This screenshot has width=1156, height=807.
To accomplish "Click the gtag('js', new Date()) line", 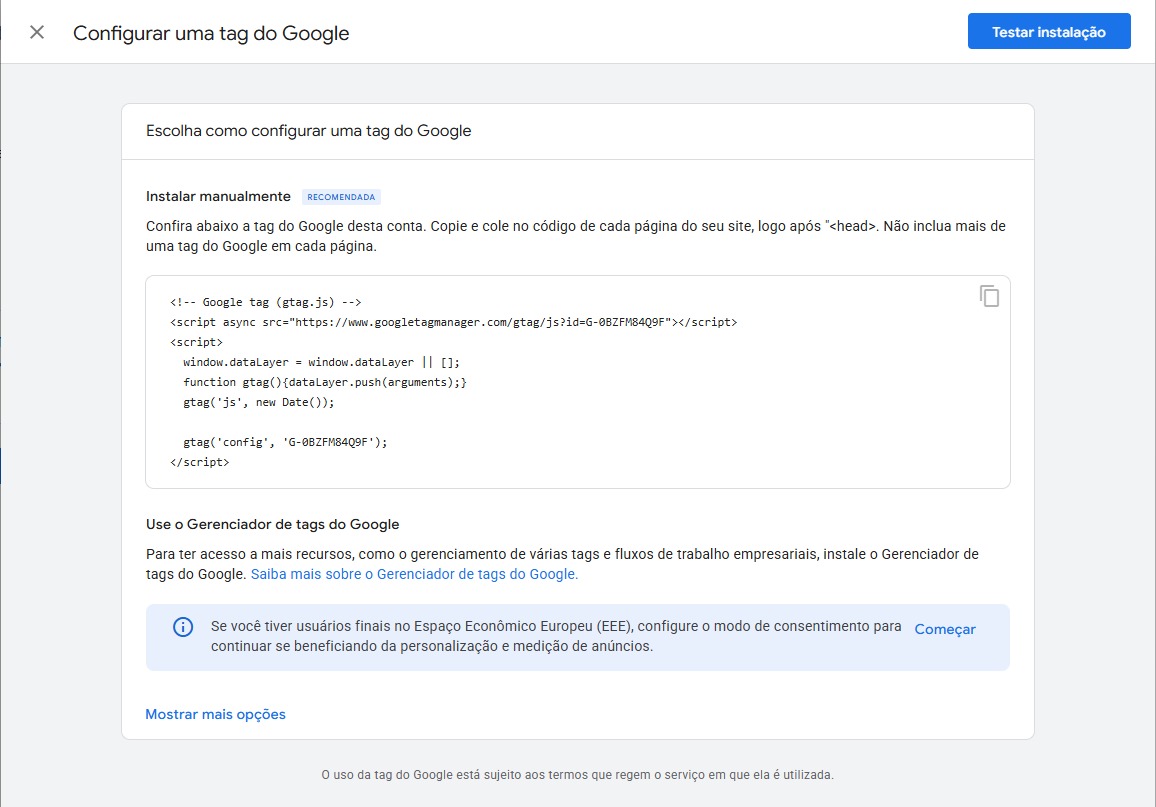I will click(259, 402).
